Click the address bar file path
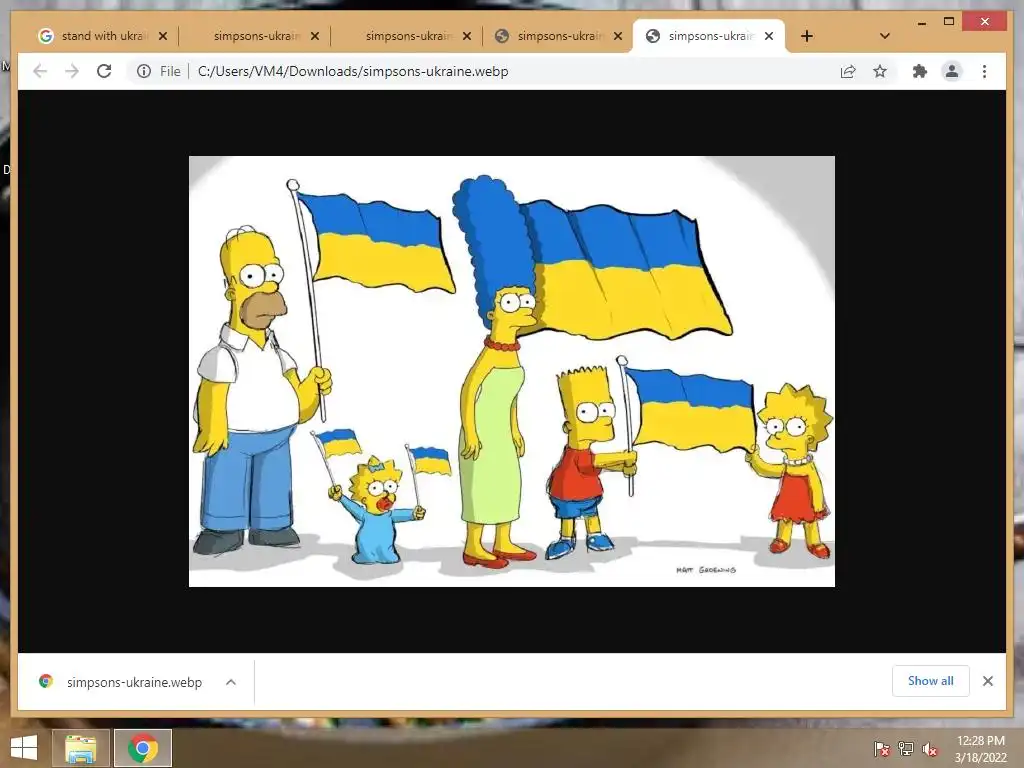Image resolution: width=1024 pixels, height=768 pixels. 353,71
